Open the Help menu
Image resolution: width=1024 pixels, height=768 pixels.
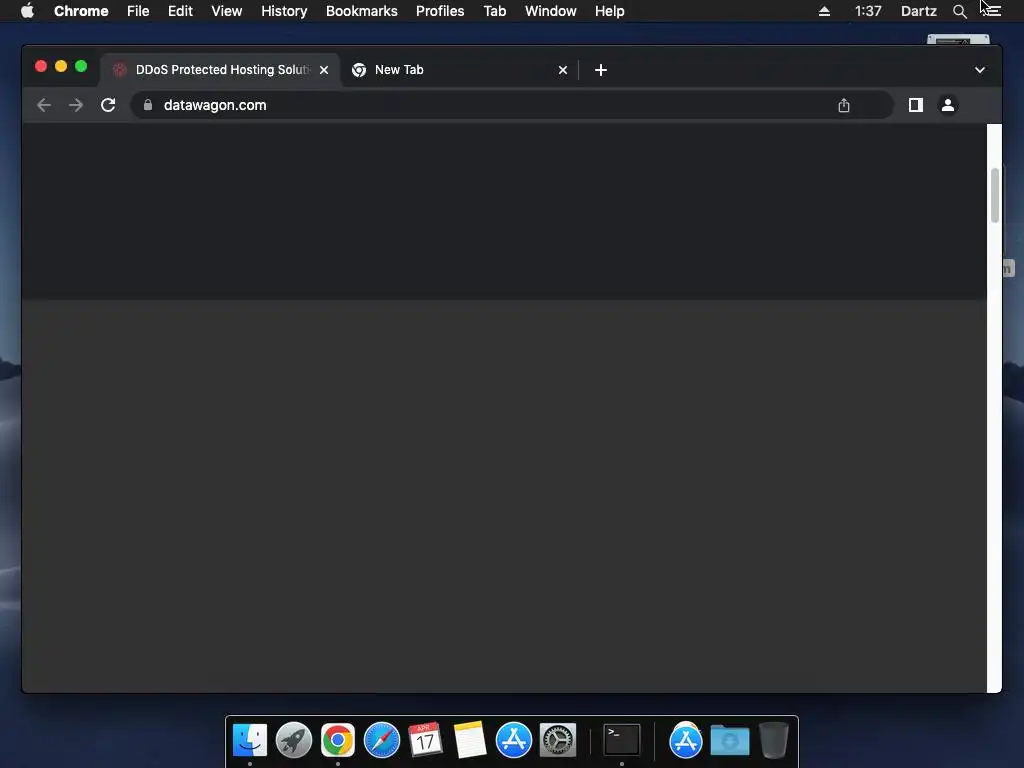tap(609, 11)
